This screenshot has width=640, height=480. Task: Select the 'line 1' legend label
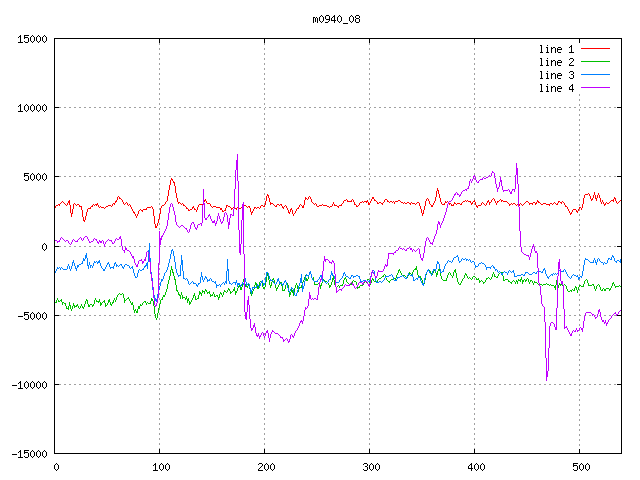[x=556, y=49]
